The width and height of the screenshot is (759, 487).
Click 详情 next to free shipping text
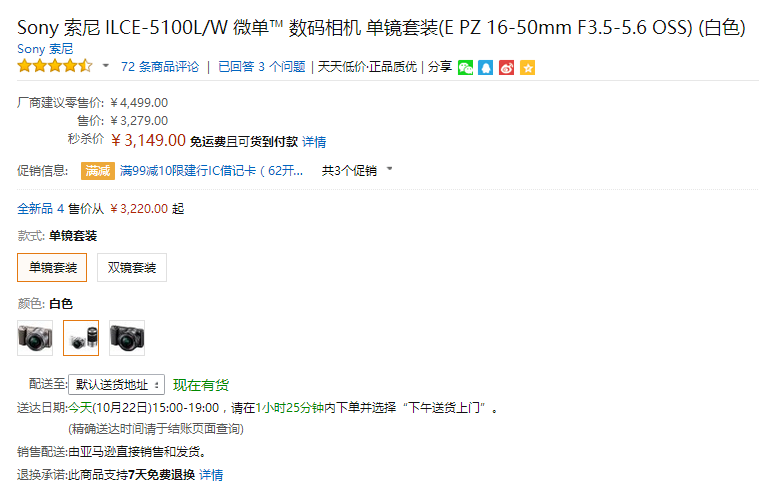314,142
